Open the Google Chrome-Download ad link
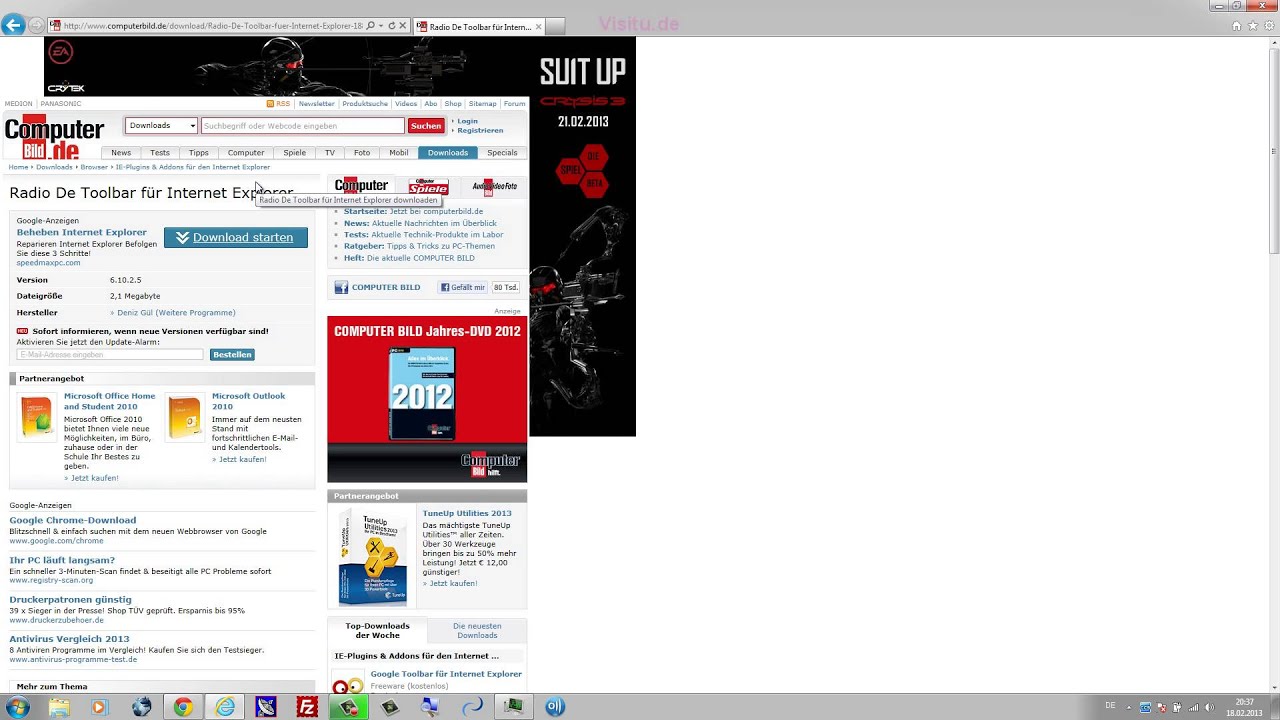 coord(73,520)
